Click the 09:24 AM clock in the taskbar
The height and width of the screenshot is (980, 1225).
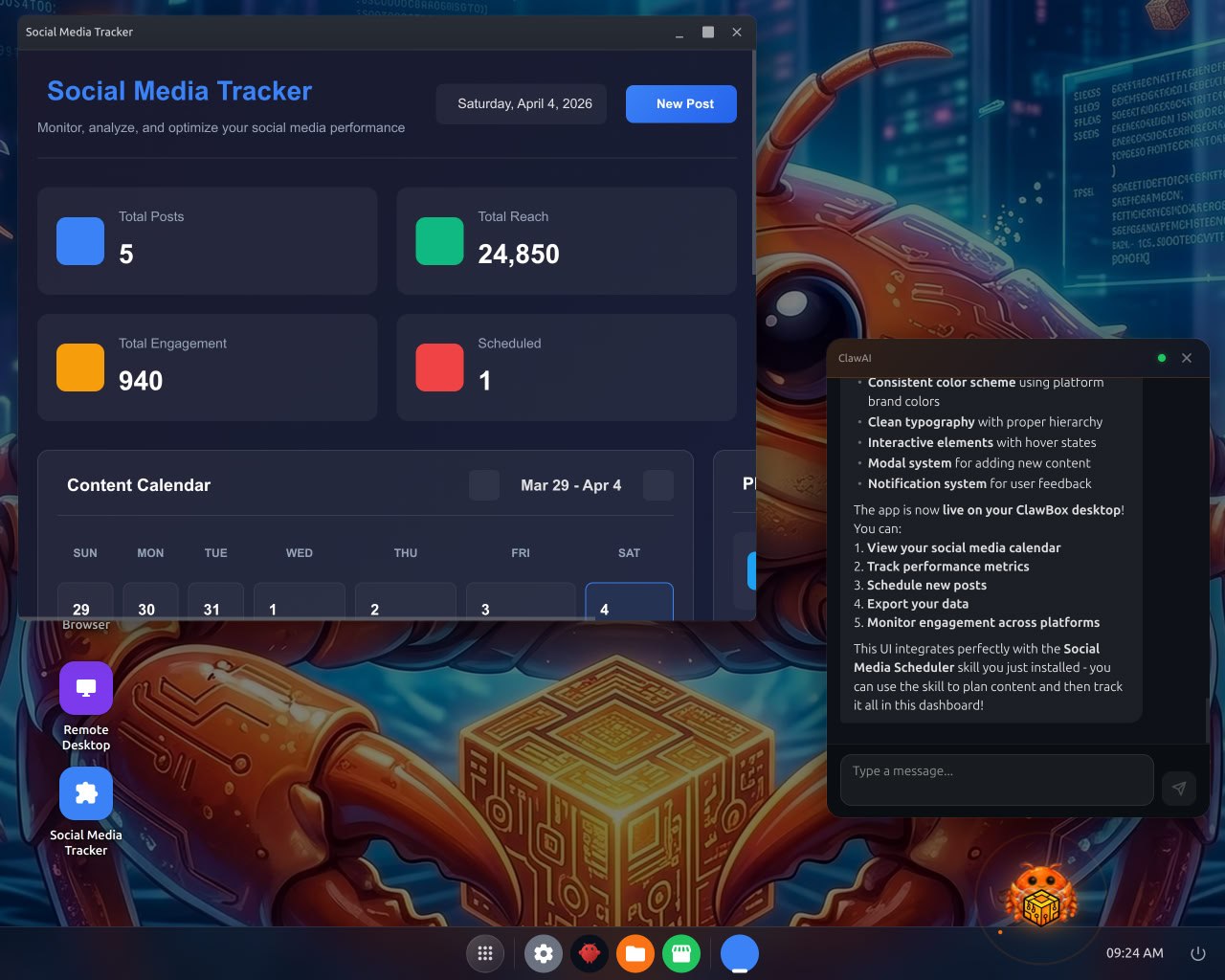1134,953
